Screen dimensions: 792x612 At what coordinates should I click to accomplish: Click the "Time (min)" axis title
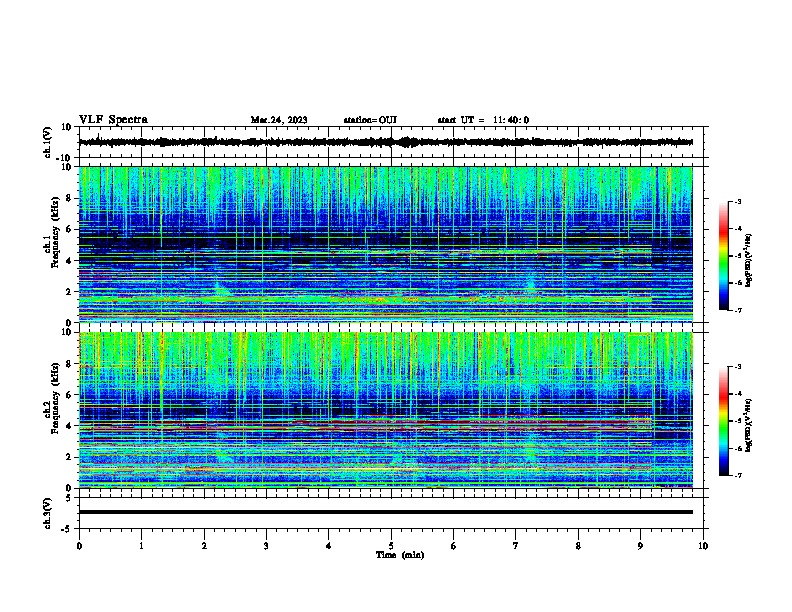[x=400, y=555]
